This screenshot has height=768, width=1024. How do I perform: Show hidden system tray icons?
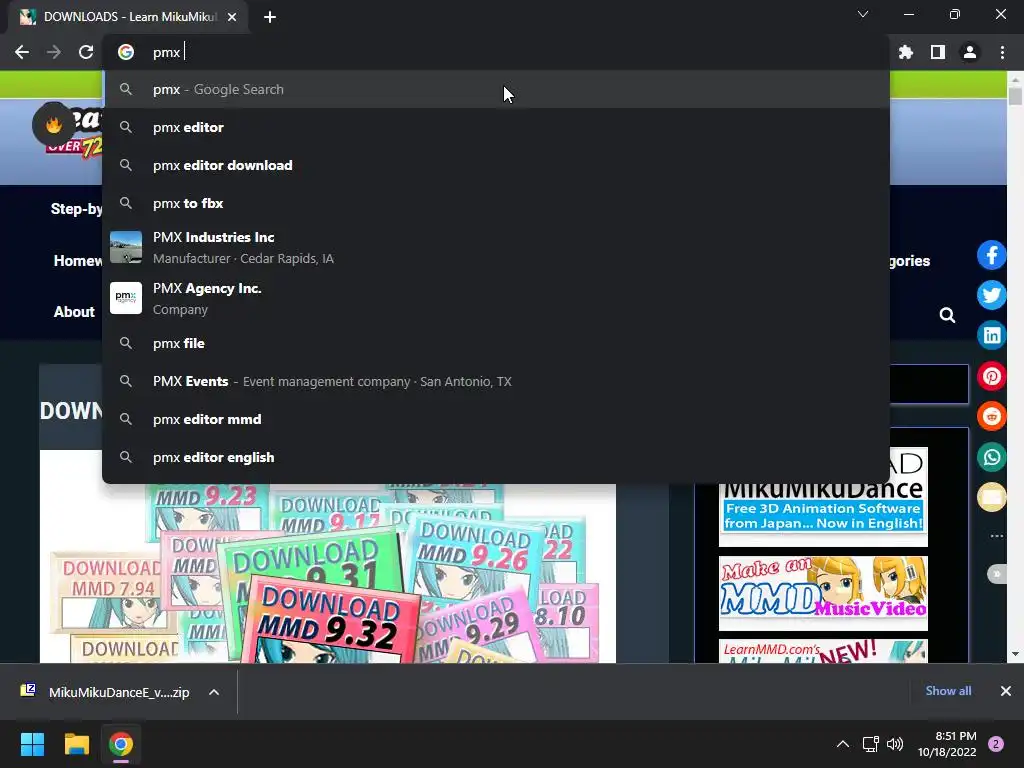point(843,744)
